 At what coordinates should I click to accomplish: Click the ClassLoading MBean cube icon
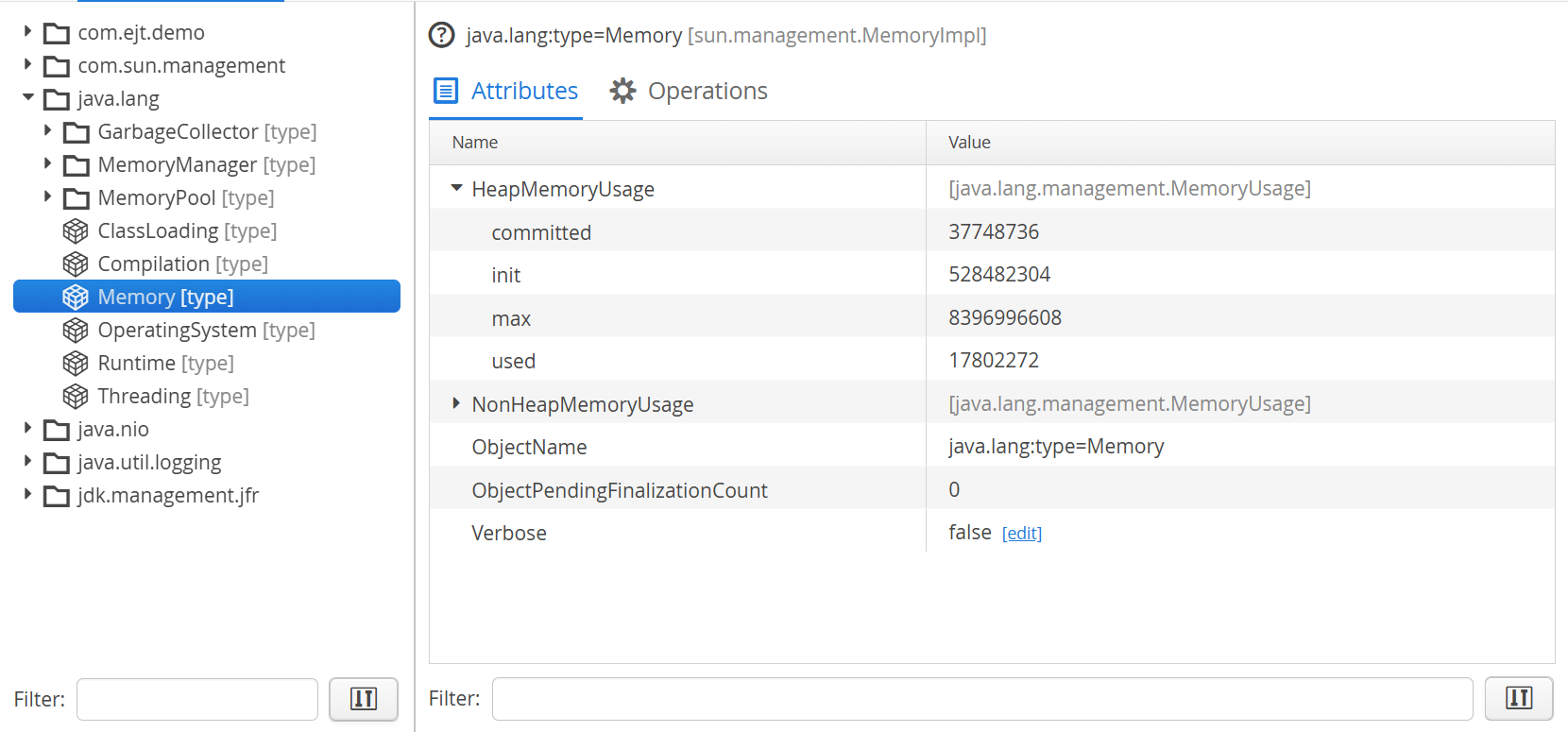click(76, 231)
